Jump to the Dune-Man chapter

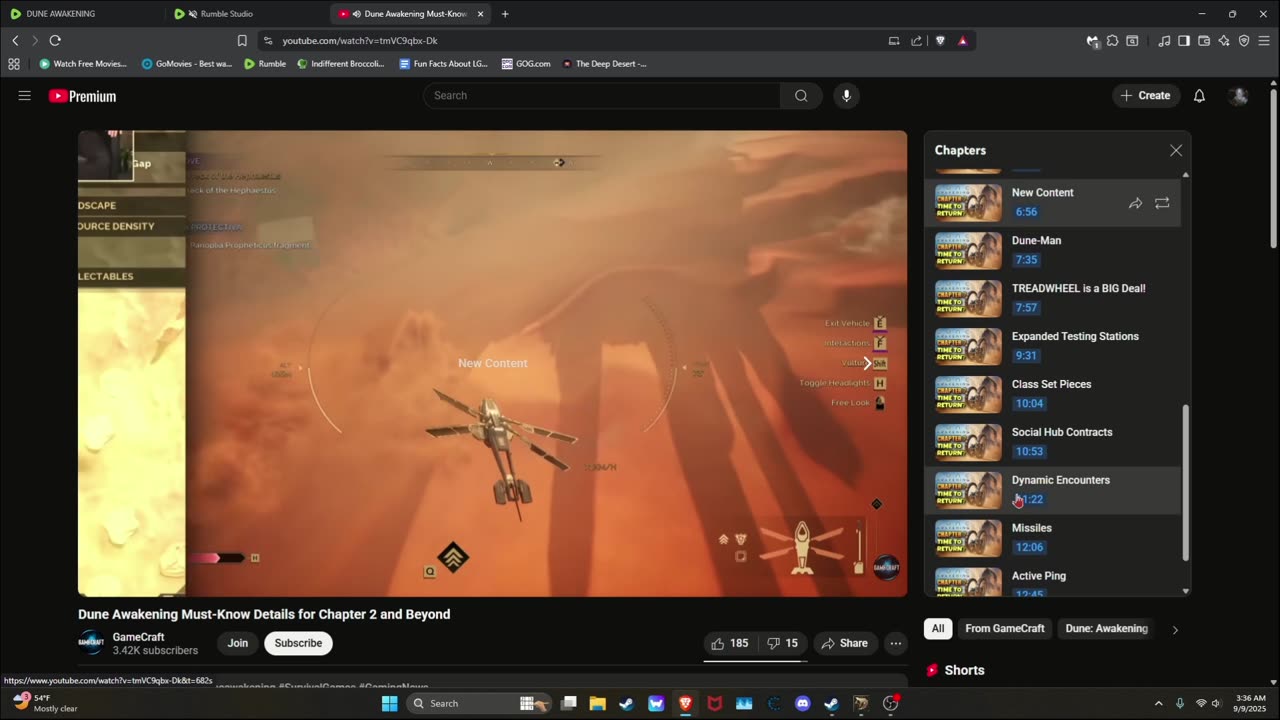point(1053,250)
